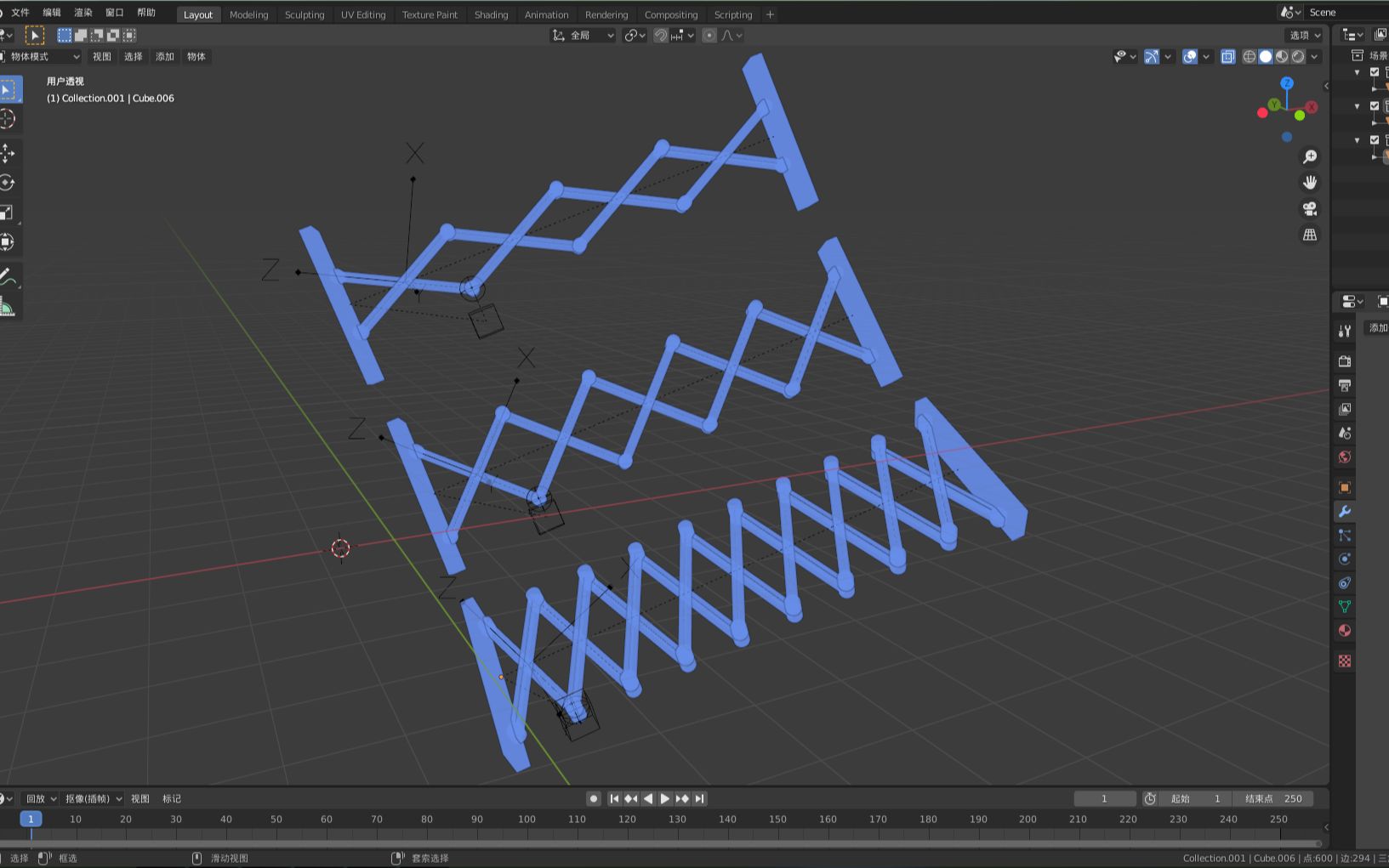Open the Material properties tab
1389x868 pixels.
pyautogui.click(x=1344, y=631)
